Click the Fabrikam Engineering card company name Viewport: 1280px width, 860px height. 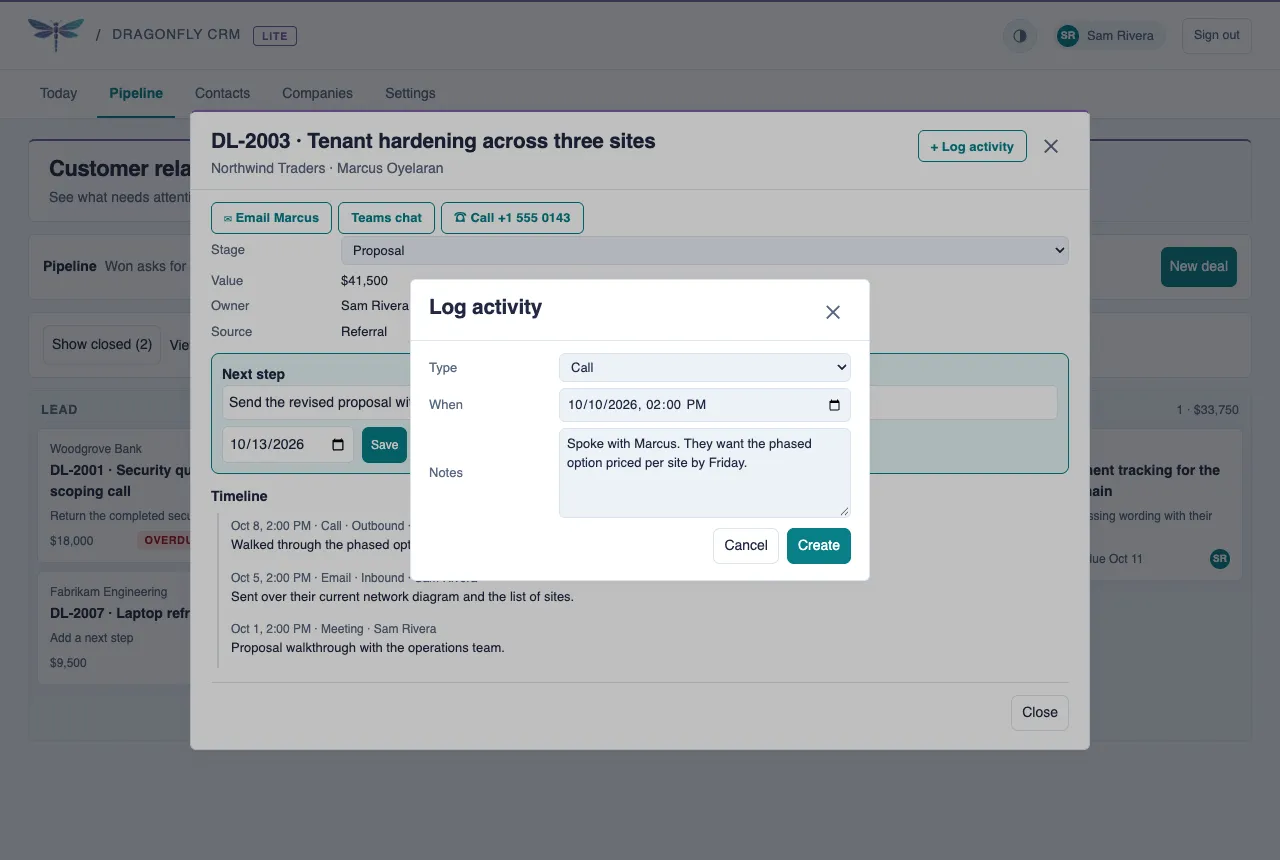[x=109, y=592]
